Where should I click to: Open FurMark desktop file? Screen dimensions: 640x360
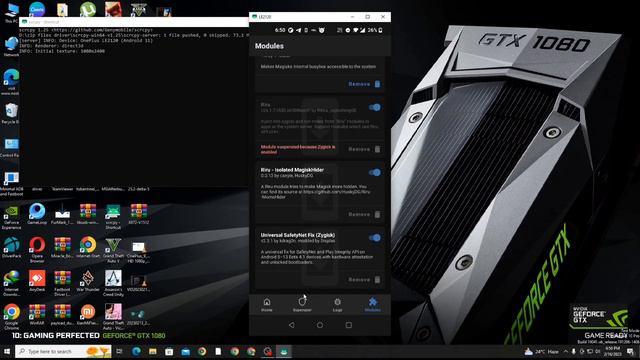pos(62,214)
